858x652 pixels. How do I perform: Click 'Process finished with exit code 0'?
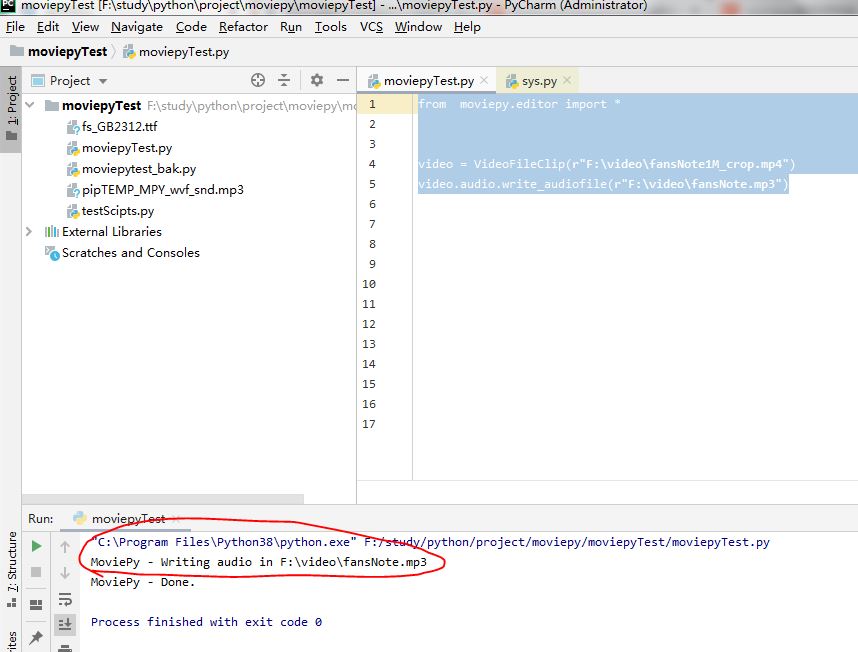(206, 622)
